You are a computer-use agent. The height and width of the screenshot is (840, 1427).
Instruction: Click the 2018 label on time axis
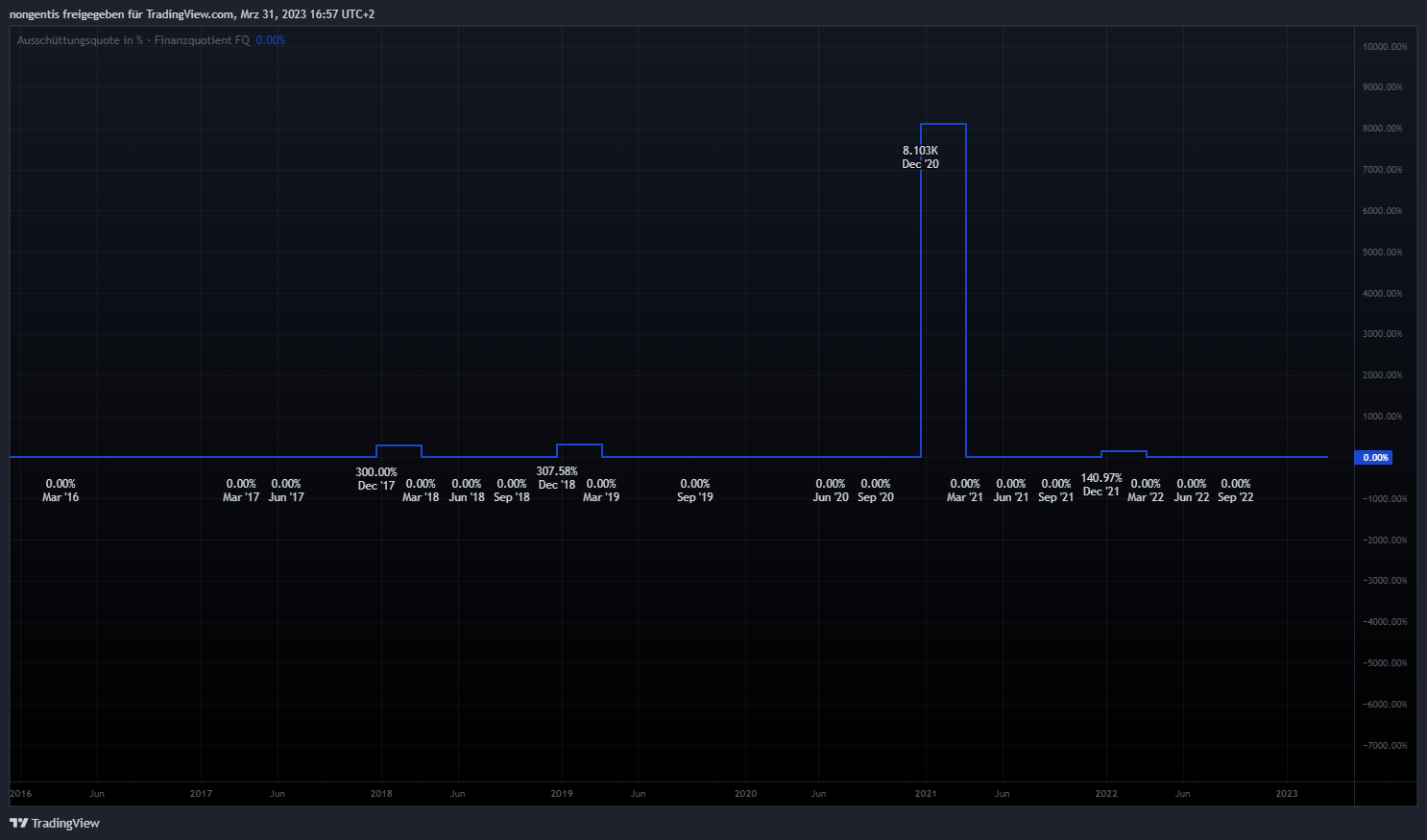click(381, 794)
